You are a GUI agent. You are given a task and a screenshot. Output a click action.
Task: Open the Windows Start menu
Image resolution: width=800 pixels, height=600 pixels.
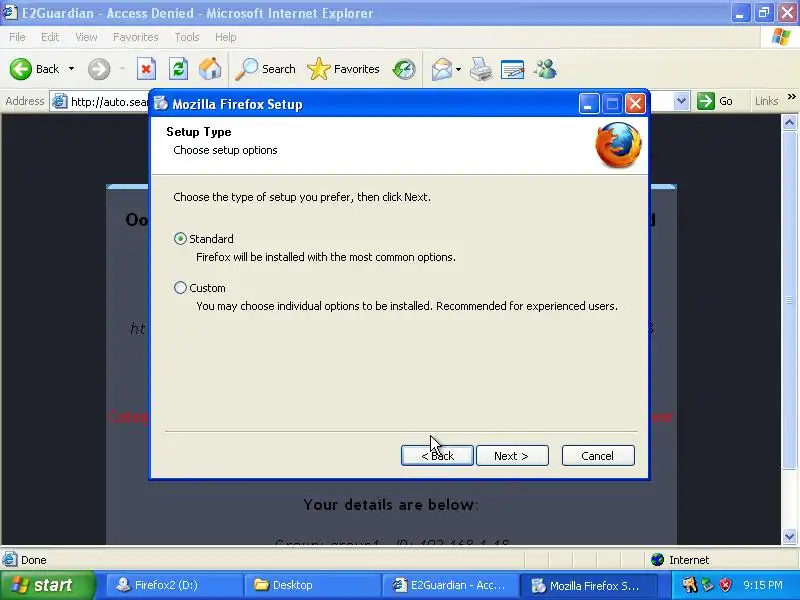pyautogui.click(x=47, y=585)
